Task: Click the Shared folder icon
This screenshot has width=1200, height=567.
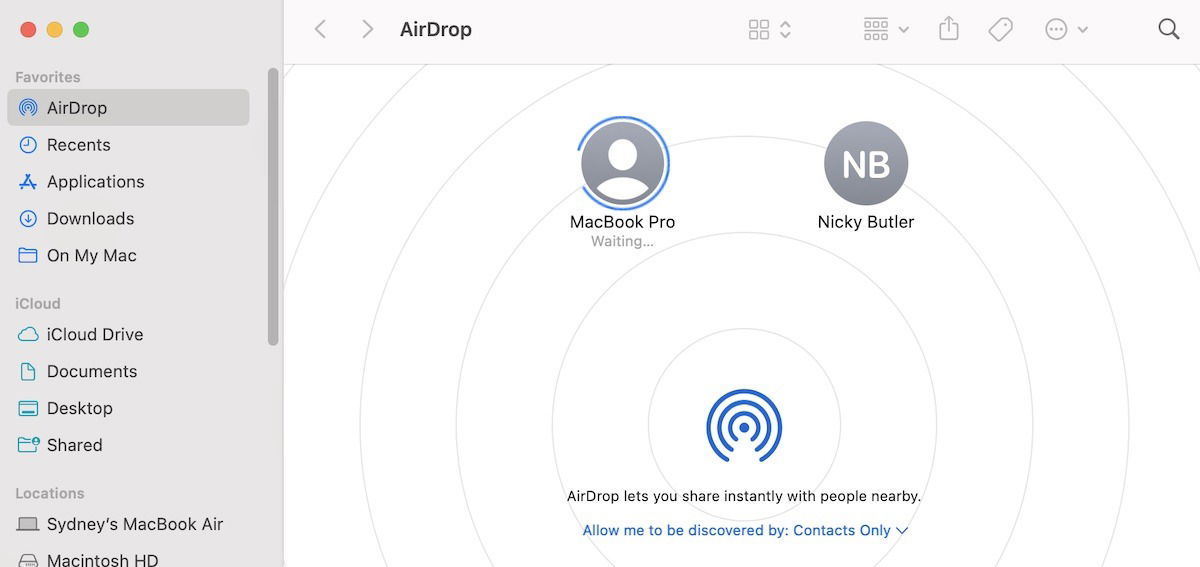Action: coord(28,446)
